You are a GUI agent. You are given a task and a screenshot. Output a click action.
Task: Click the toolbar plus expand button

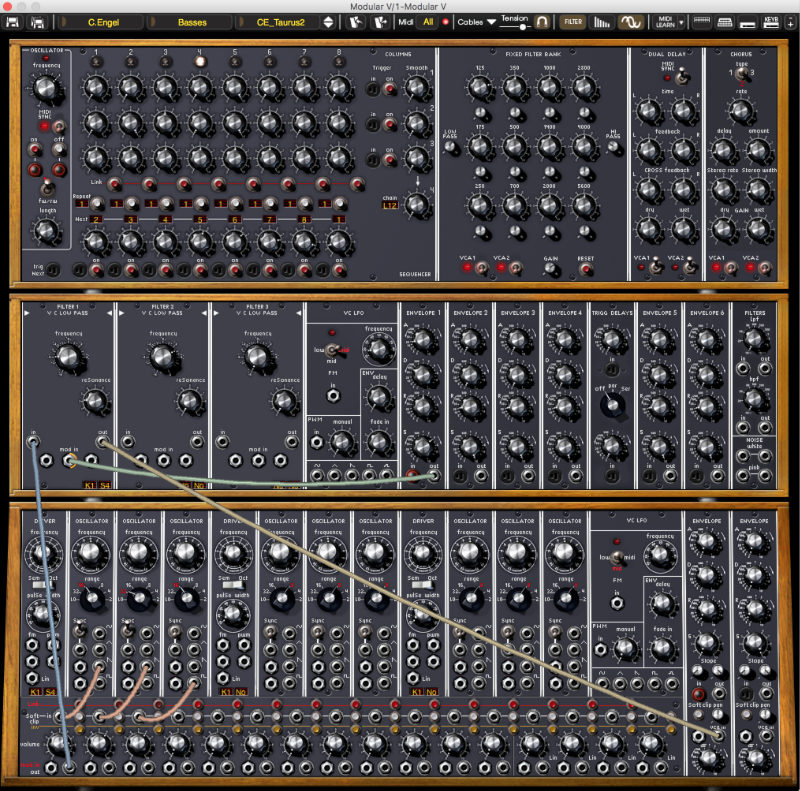click(x=791, y=23)
